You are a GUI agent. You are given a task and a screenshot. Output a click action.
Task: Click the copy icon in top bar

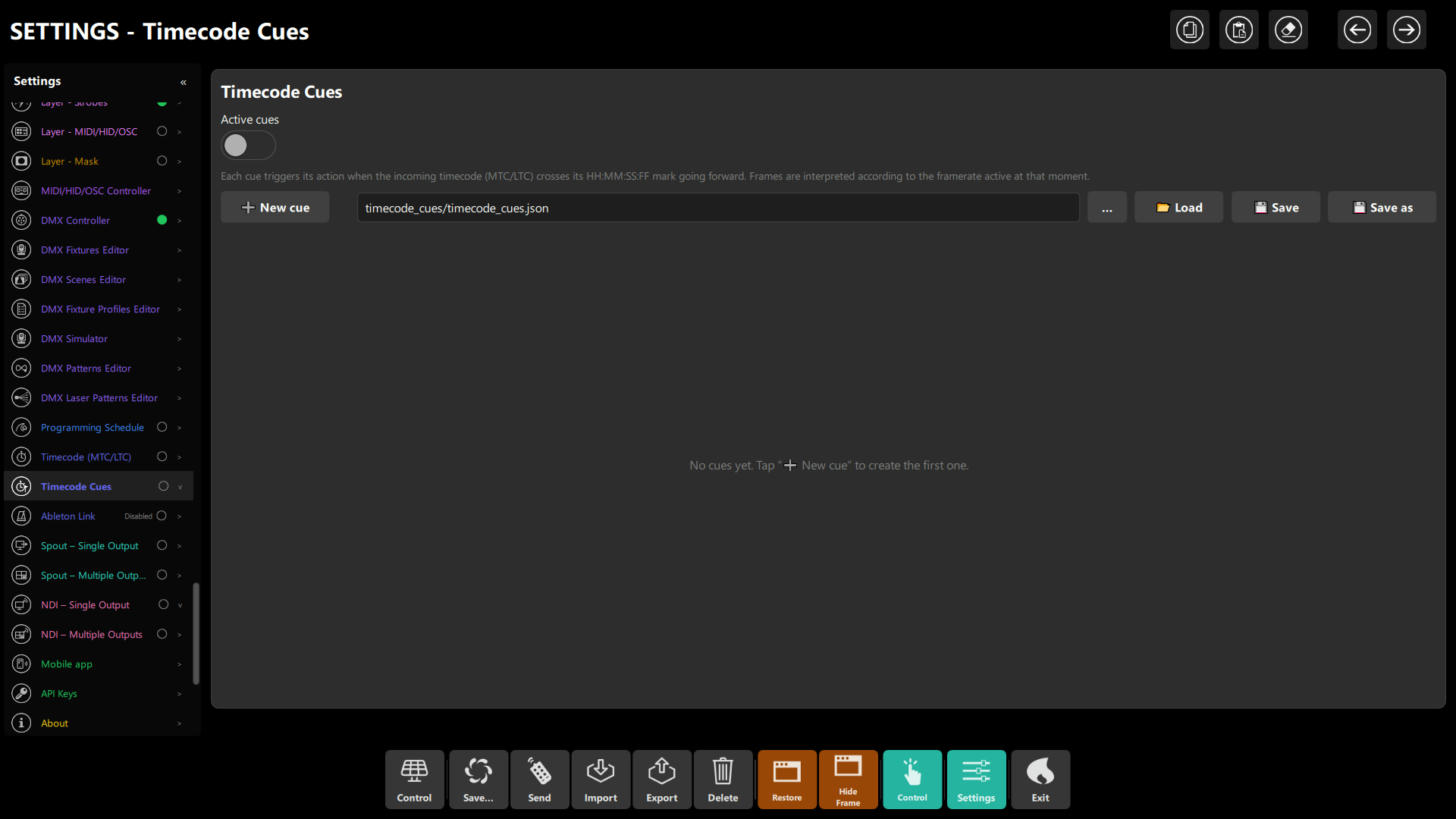click(x=1190, y=30)
